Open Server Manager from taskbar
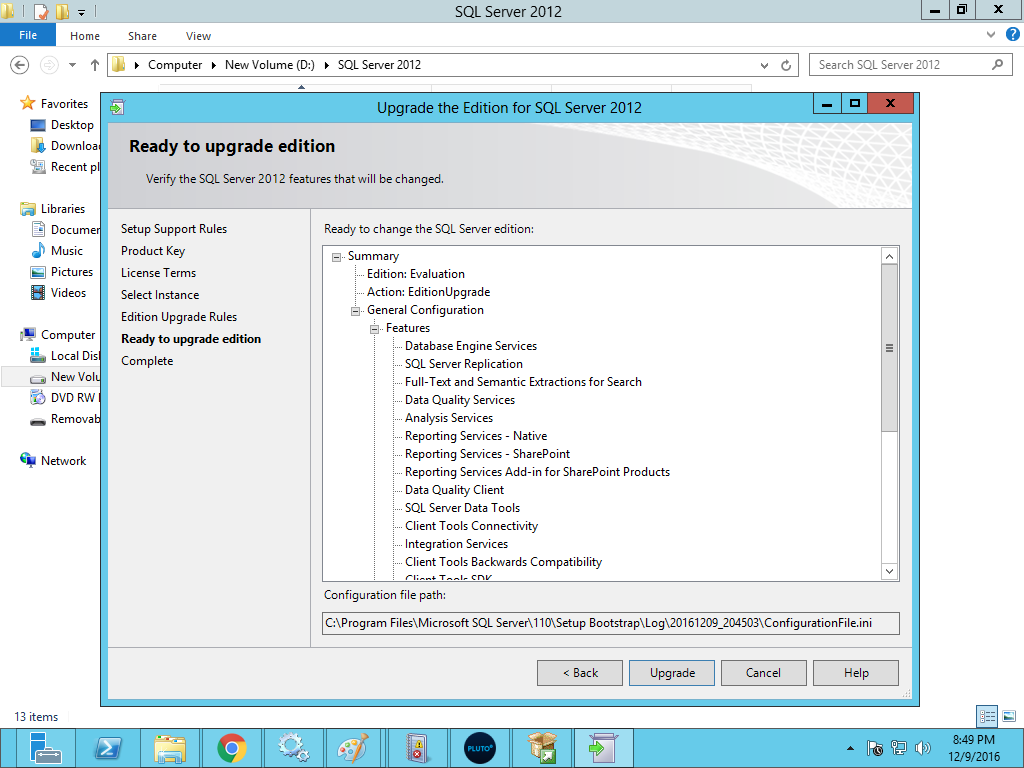This screenshot has width=1024, height=768. pyautogui.click(x=45, y=748)
